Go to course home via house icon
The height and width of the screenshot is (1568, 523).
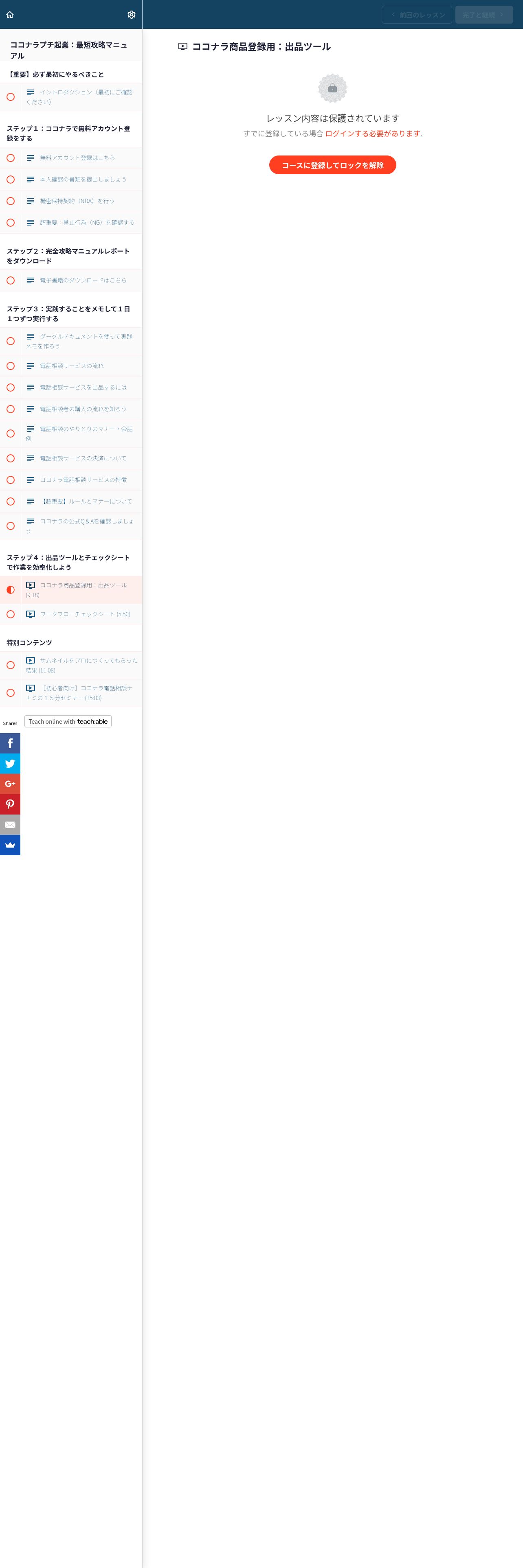[x=10, y=15]
